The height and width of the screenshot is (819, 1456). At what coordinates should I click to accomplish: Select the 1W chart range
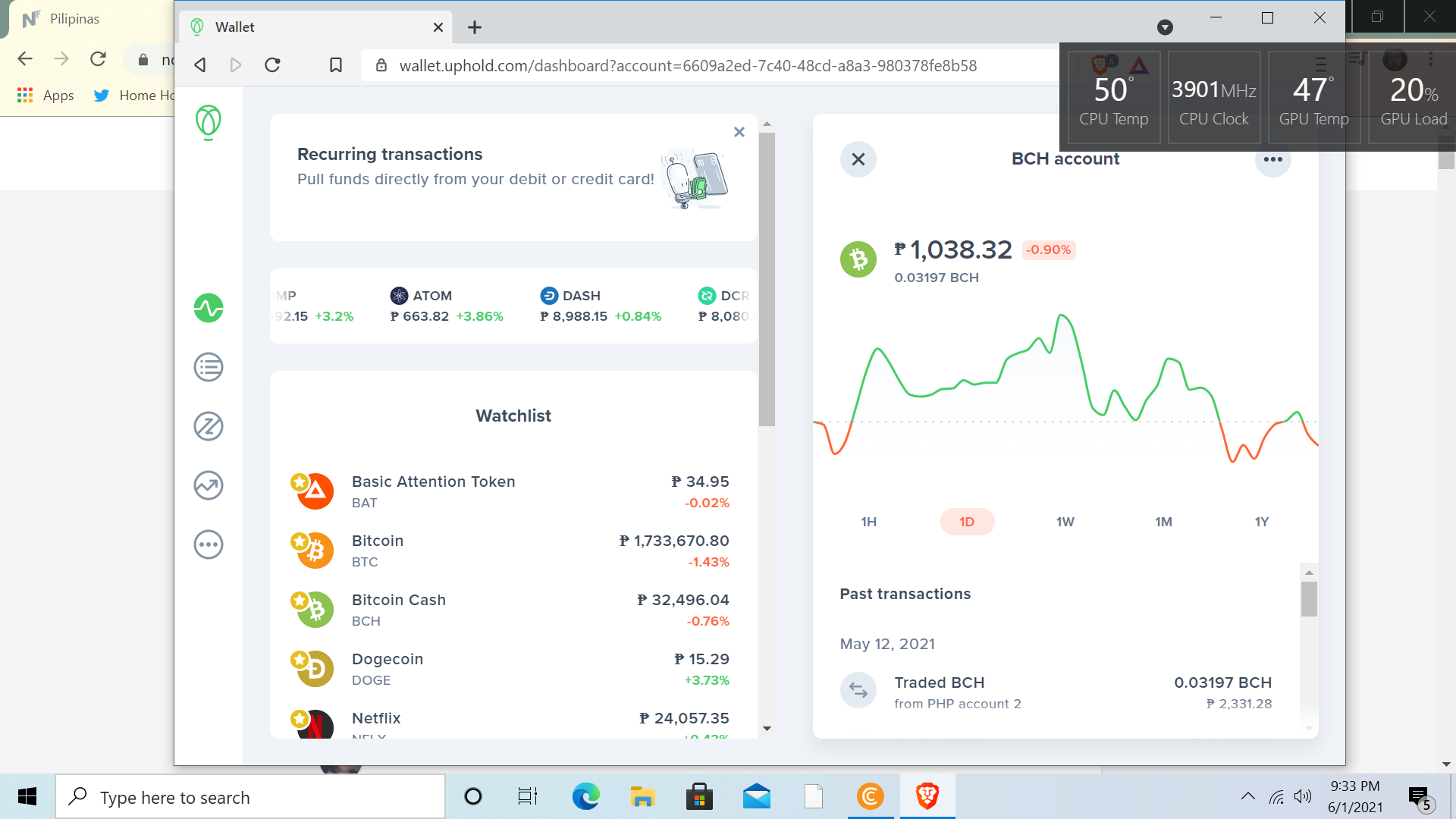pos(1065,522)
